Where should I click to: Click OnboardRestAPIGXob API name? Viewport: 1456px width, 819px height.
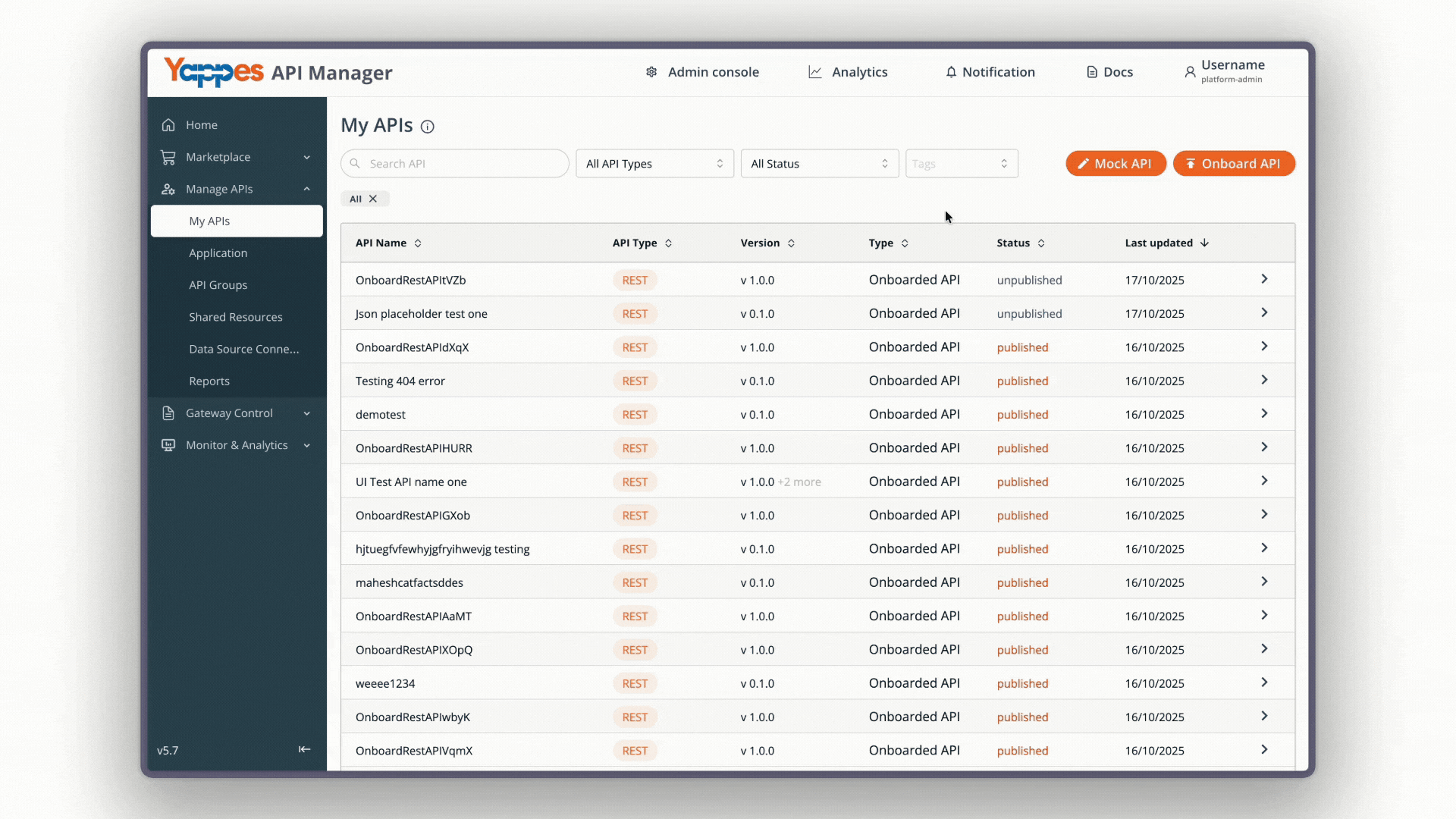point(413,516)
